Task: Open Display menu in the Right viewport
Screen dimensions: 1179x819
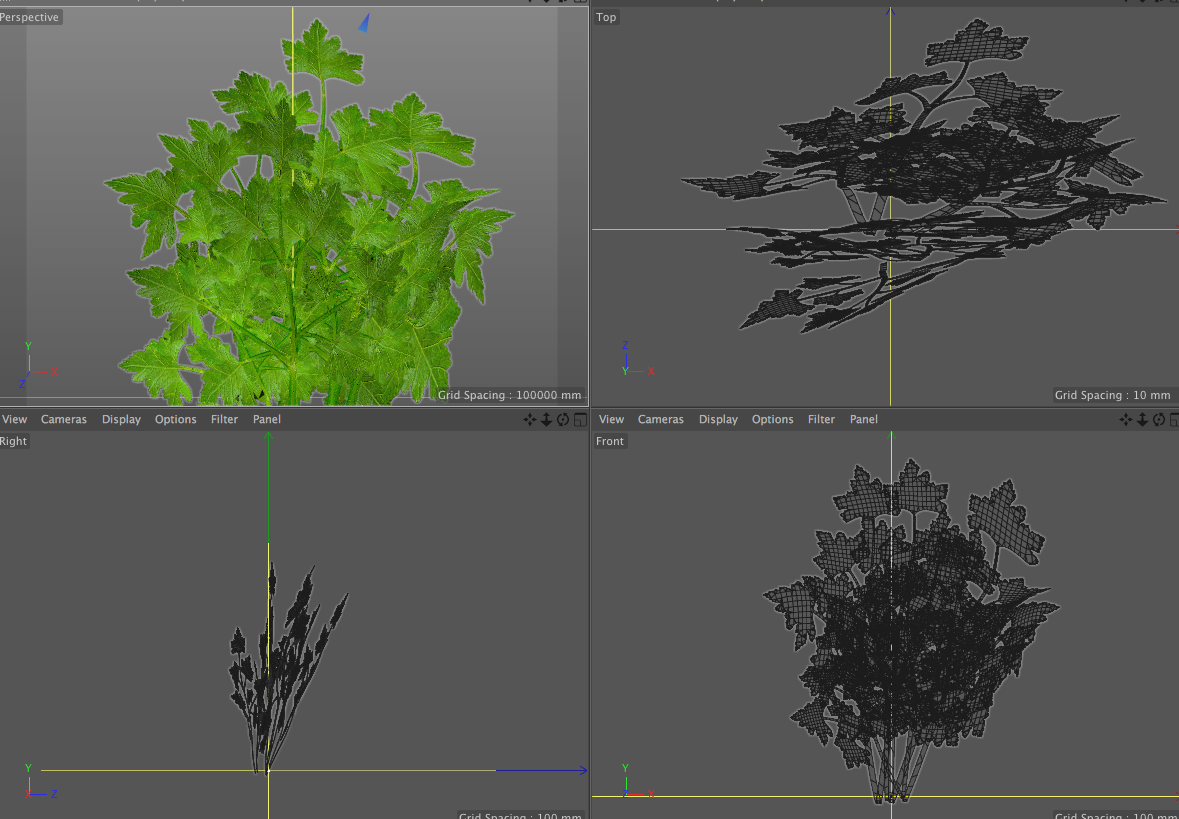Action: pyautogui.click(x=121, y=420)
